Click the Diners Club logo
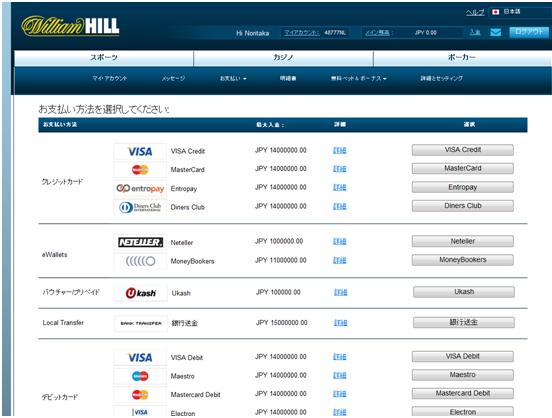552x418 pixels. pyautogui.click(x=140, y=207)
